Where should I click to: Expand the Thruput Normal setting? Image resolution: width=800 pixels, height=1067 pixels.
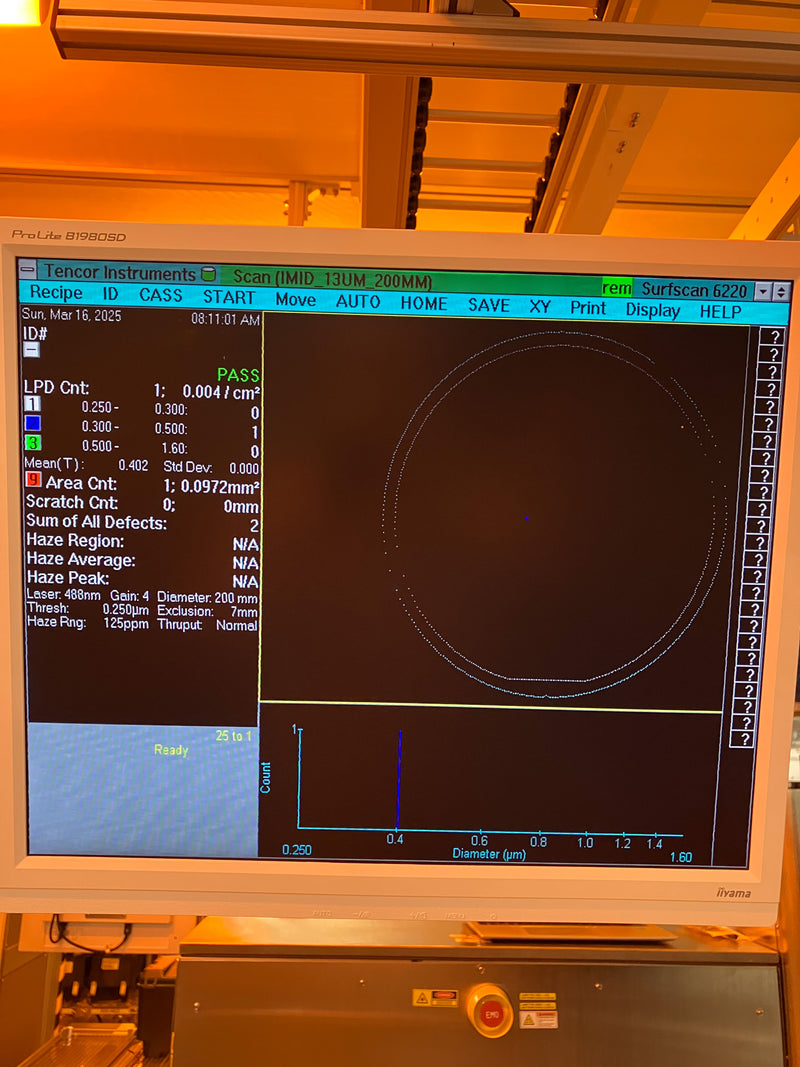click(232, 624)
